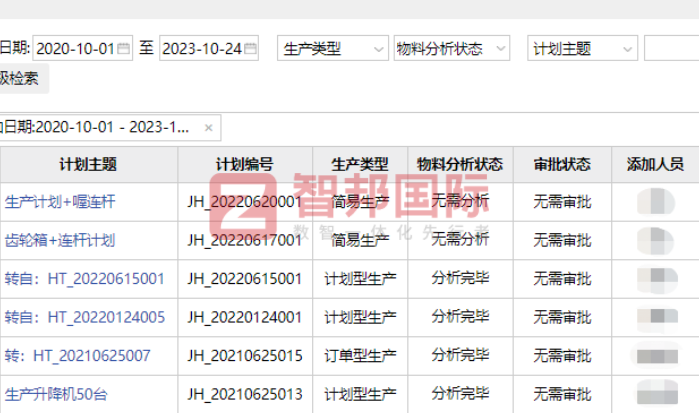Open plan 齿轮箱+连杆计划
This screenshot has height=413, width=699.
pyautogui.click(x=60, y=240)
